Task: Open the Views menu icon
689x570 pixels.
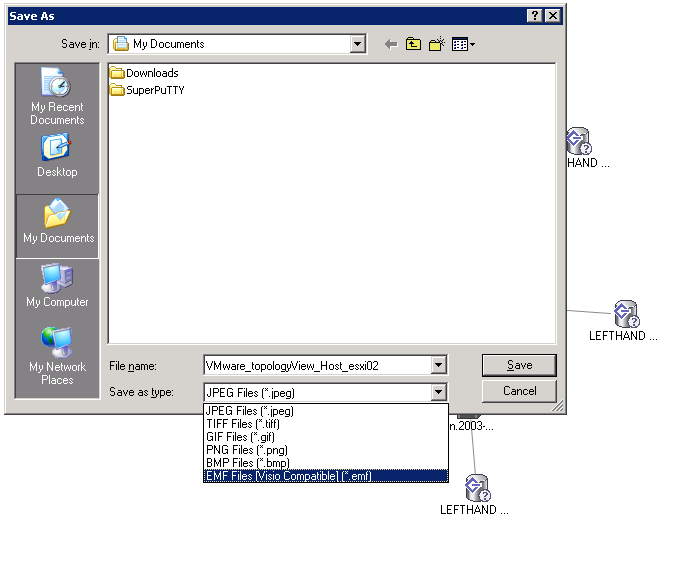Action: [x=463, y=44]
